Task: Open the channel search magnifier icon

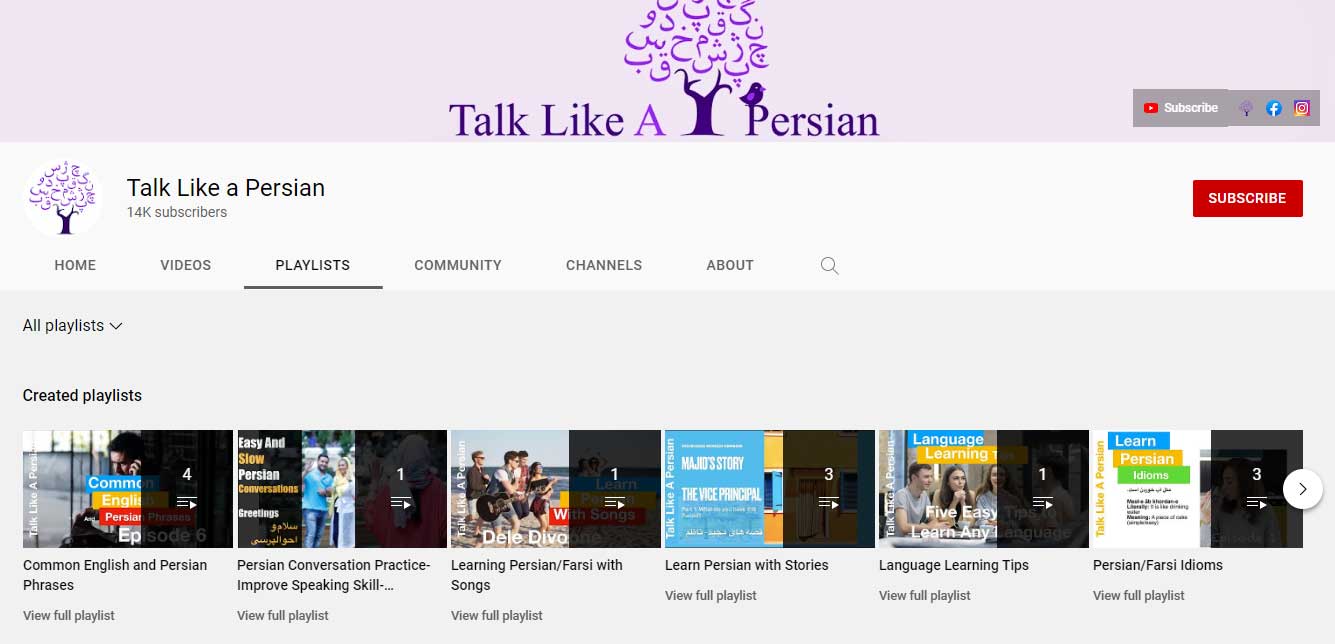Action: tap(829, 265)
